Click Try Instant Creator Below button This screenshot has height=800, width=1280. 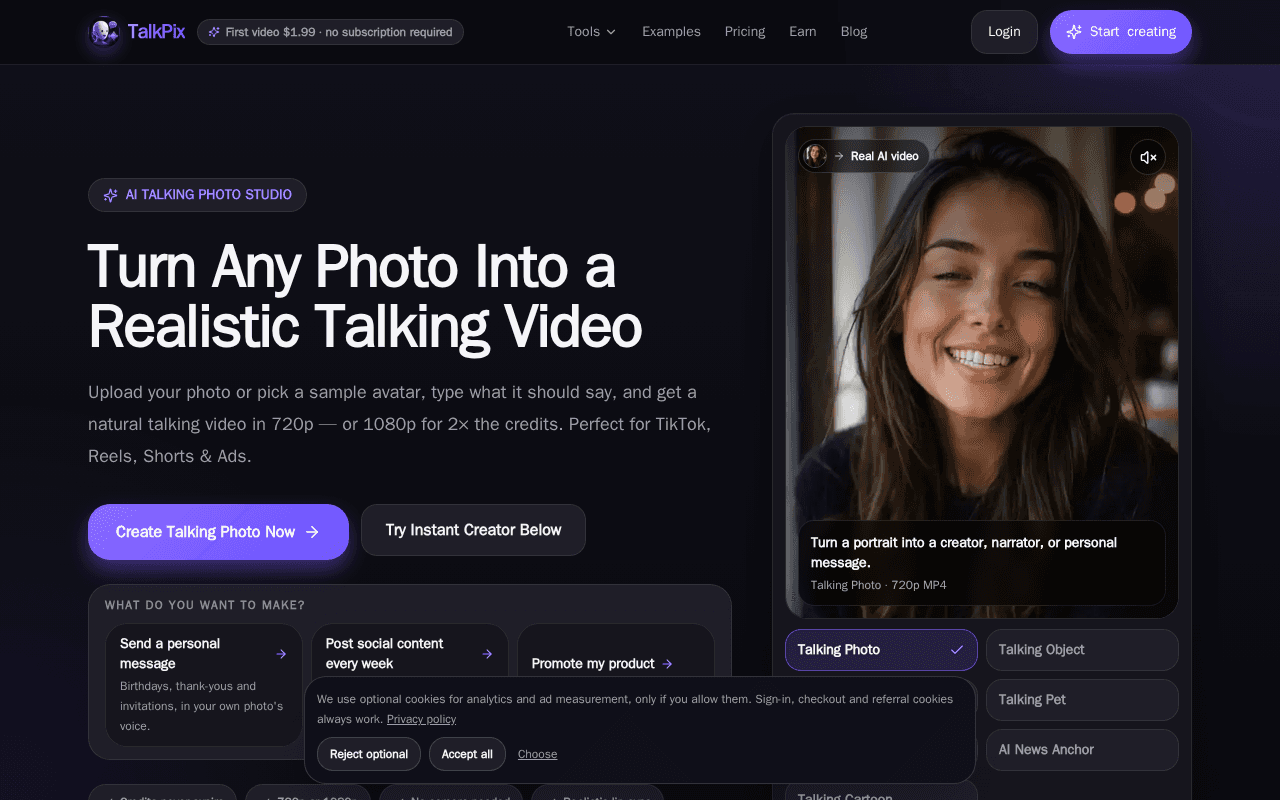(x=473, y=530)
